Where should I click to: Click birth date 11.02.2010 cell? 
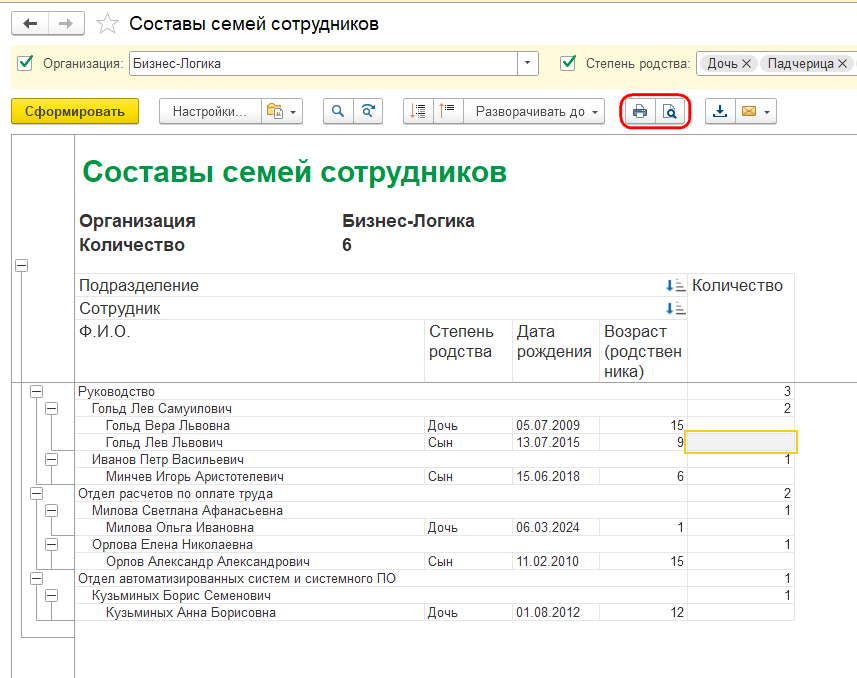pos(556,561)
